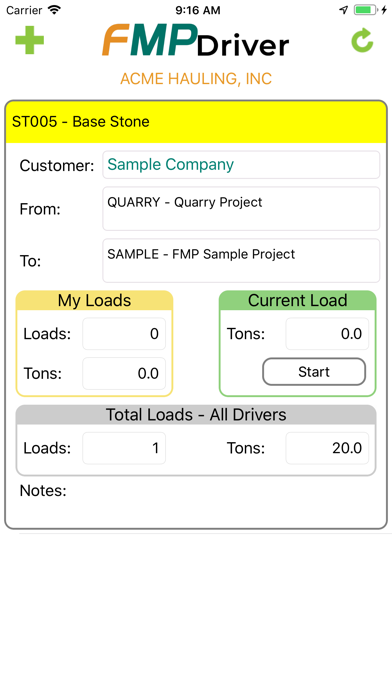Click the FMP Driver logo

click(195, 40)
